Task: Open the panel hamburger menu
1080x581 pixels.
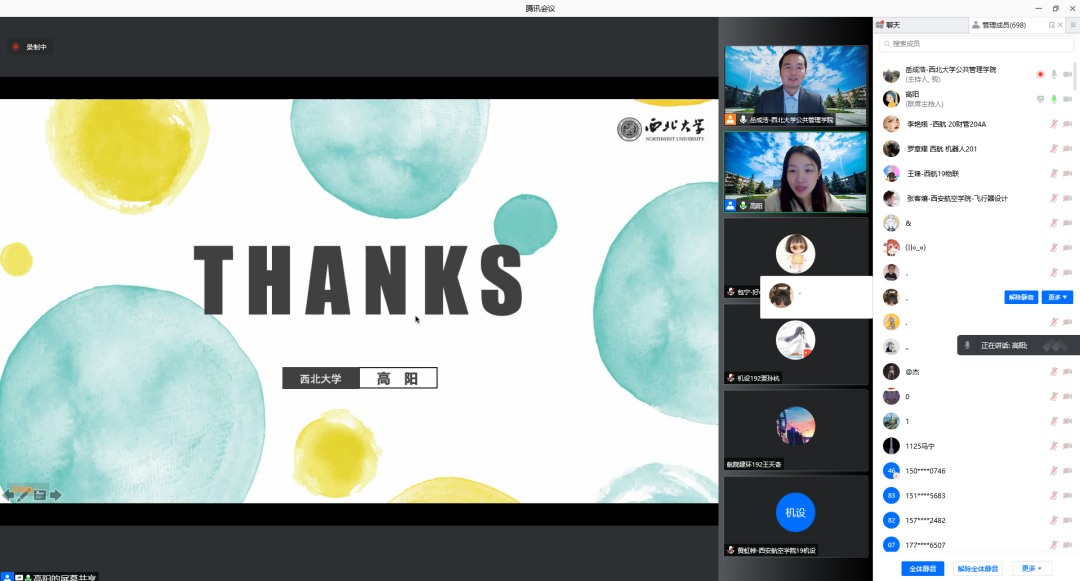Action: pyautogui.click(x=1073, y=25)
